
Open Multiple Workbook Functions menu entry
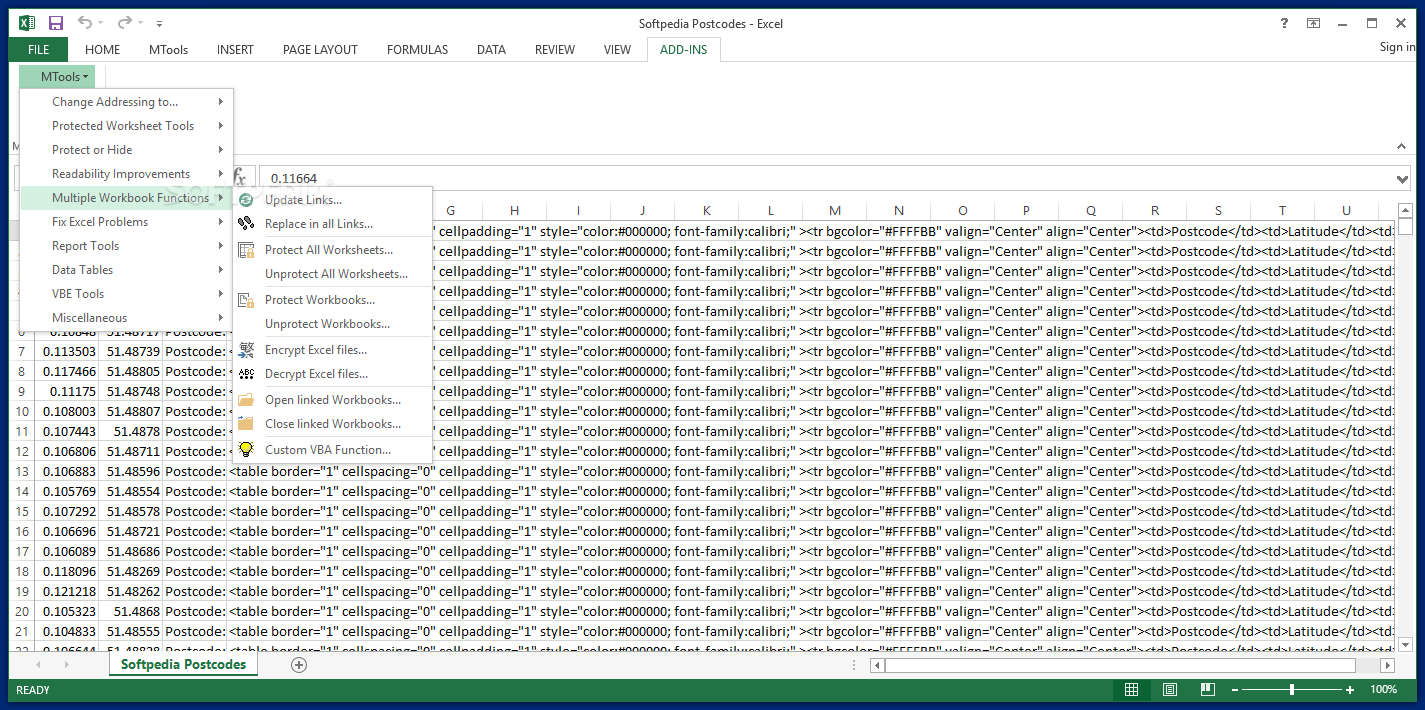coord(127,198)
